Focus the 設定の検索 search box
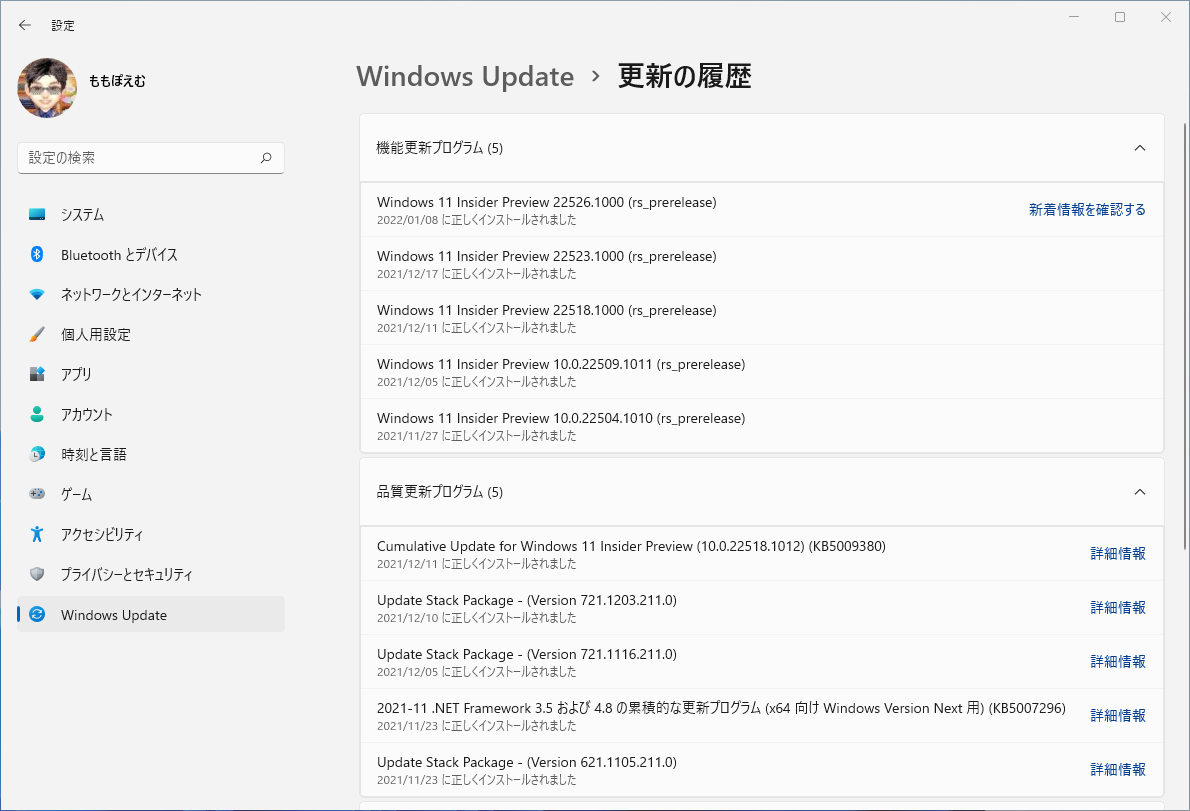 (x=151, y=158)
